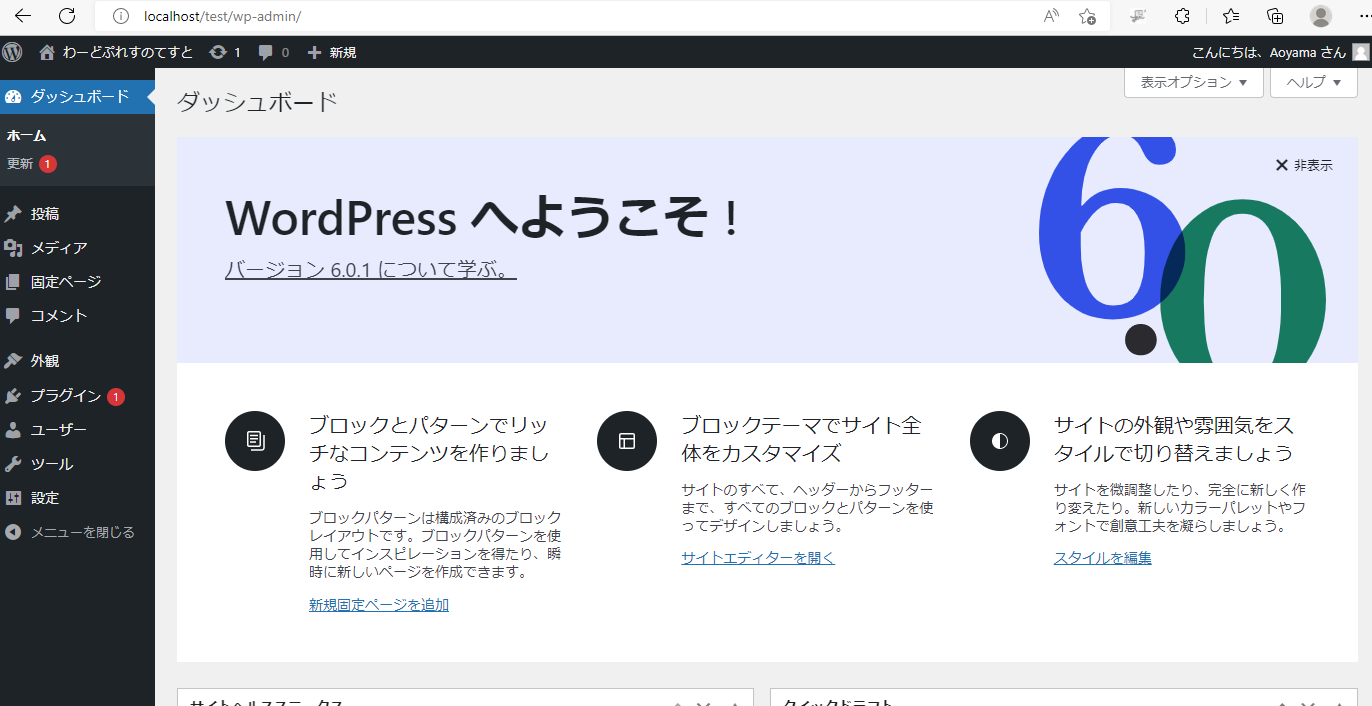Viewport: 1372px width, 706px height.
Task: Click the read aloud icon in address bar
Action: click(x=1051, y=16)
